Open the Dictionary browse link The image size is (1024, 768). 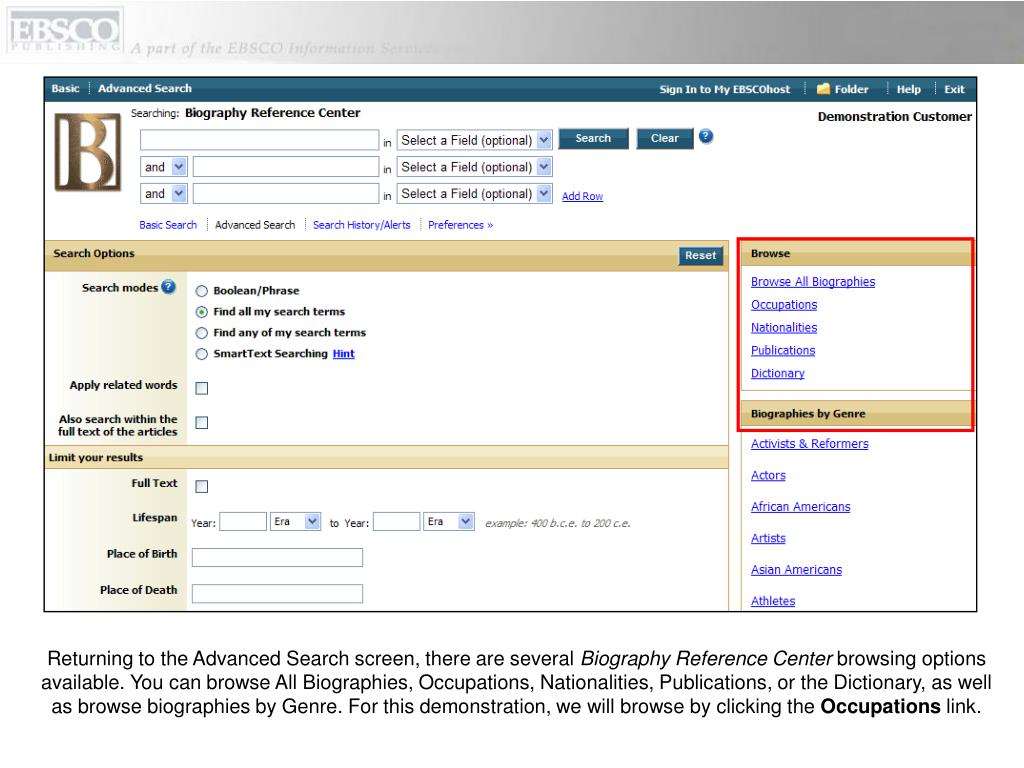[x=778, y=373]
